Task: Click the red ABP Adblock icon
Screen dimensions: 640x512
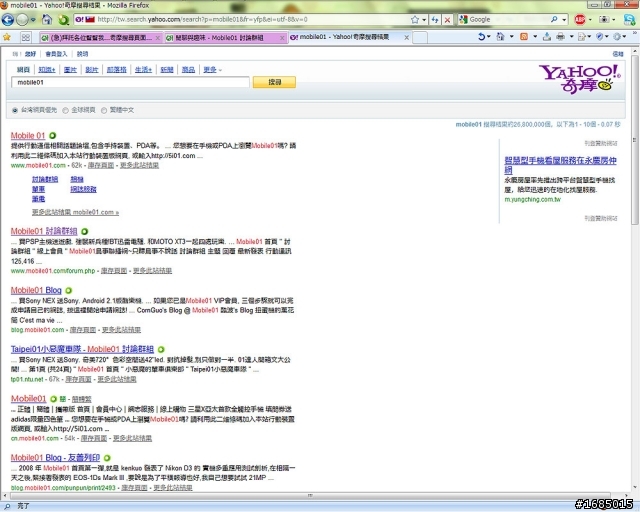Action: tap(579, 19)
